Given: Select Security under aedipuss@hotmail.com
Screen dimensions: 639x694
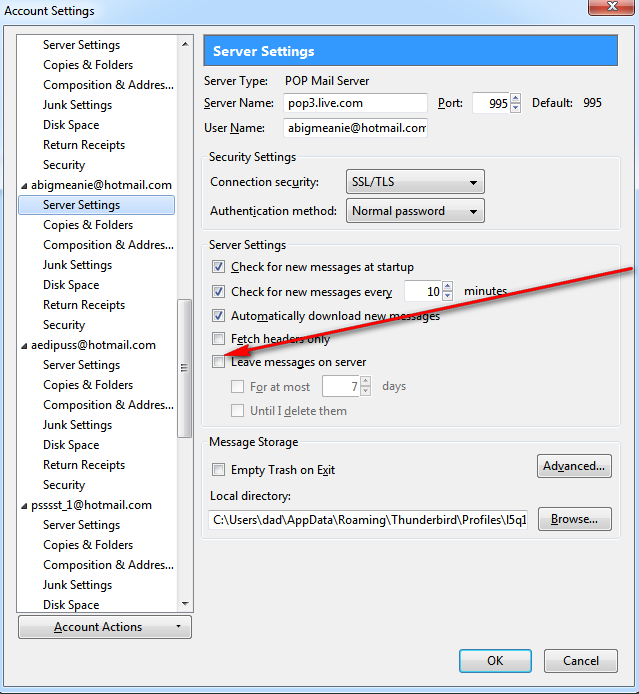Looking at the screenshot, I should pyautogui.click(x=64, y=485).
